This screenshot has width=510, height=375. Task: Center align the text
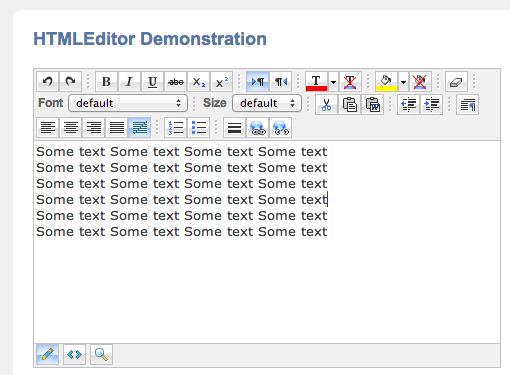(x=71, y=127)
